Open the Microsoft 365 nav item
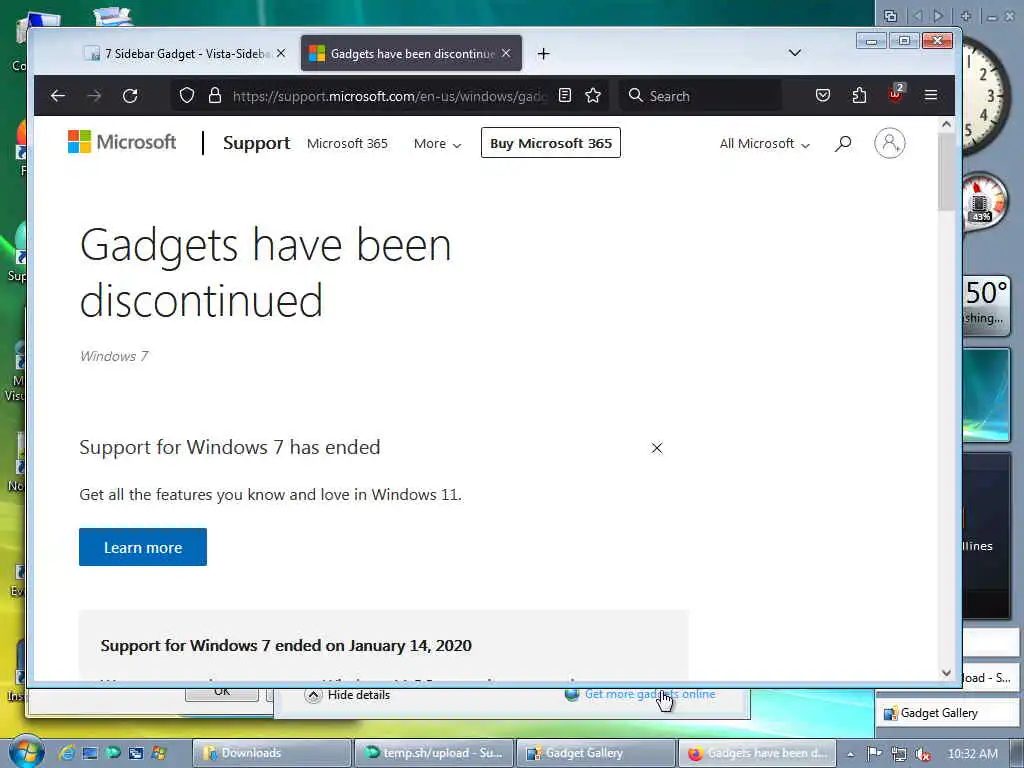 click(347, 143)
